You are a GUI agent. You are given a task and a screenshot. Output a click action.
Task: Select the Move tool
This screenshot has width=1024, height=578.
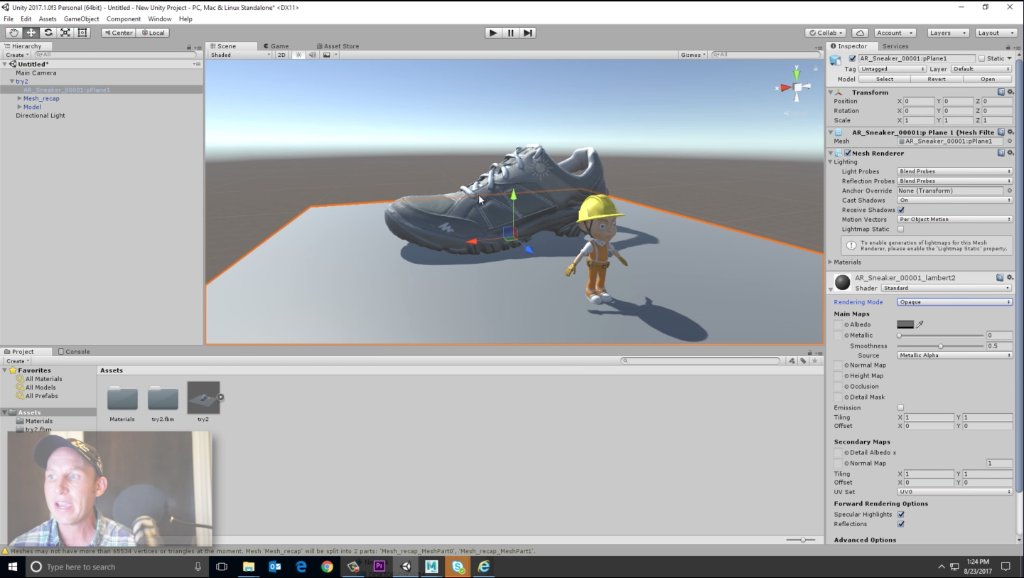[33, 32]
